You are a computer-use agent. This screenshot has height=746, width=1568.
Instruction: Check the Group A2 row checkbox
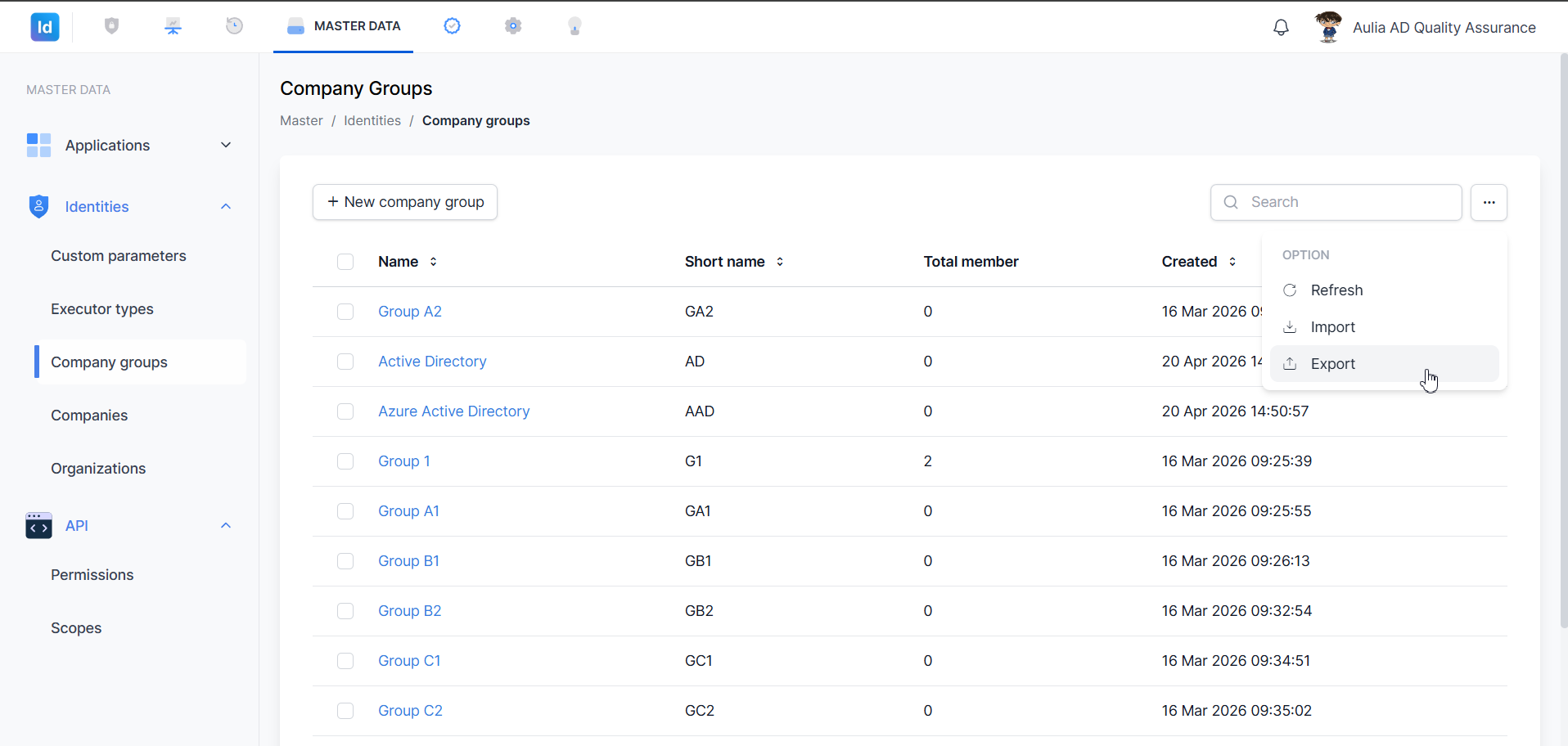click(345, 312)
